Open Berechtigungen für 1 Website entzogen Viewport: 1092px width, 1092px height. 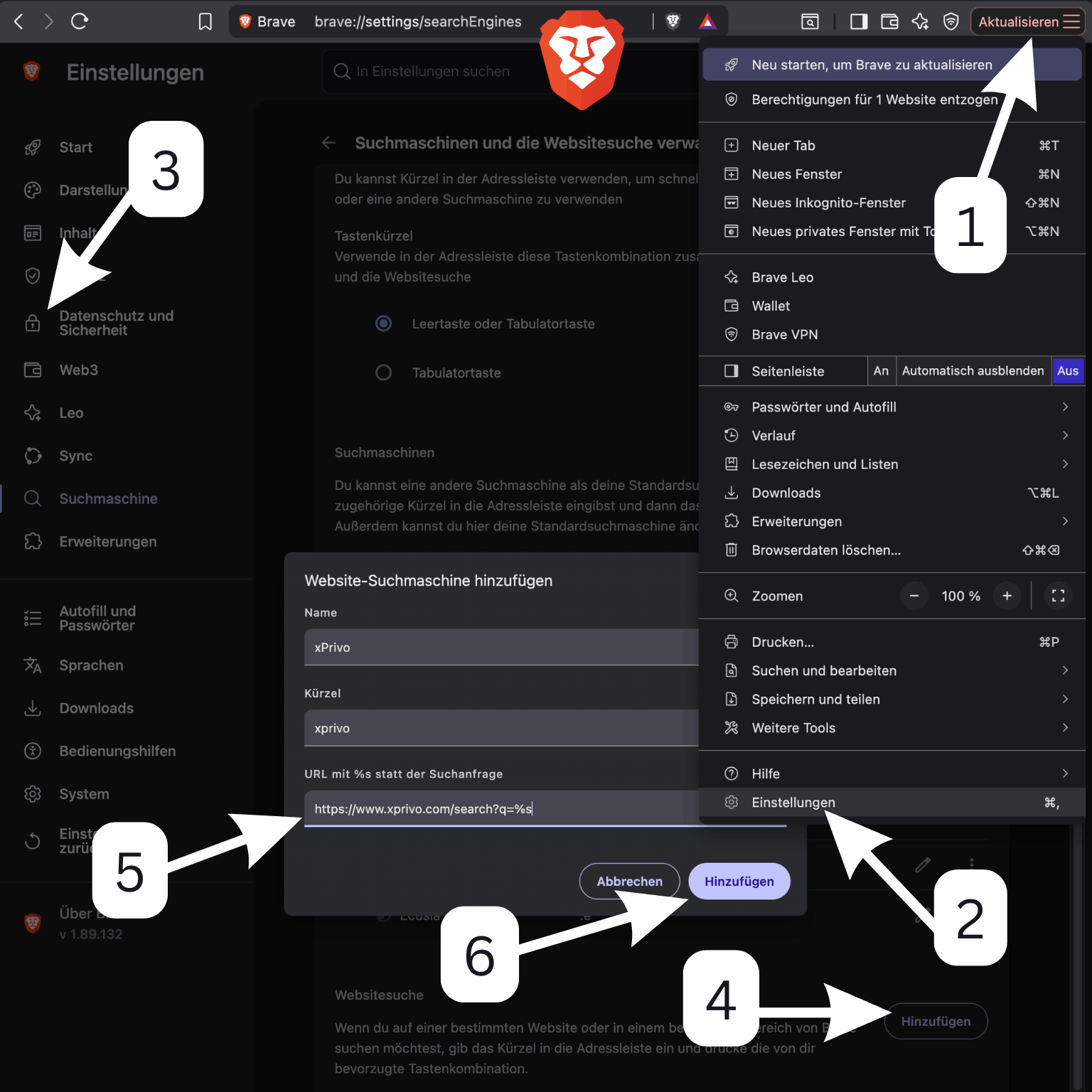[892, 100]
